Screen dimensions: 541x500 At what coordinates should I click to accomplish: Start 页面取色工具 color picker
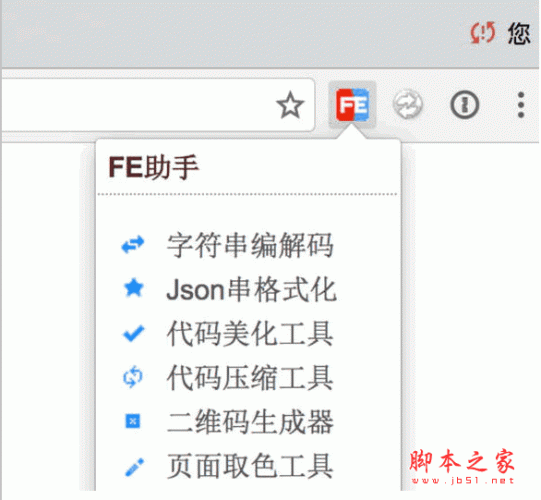pyautogui.click(x=250, y=466)
